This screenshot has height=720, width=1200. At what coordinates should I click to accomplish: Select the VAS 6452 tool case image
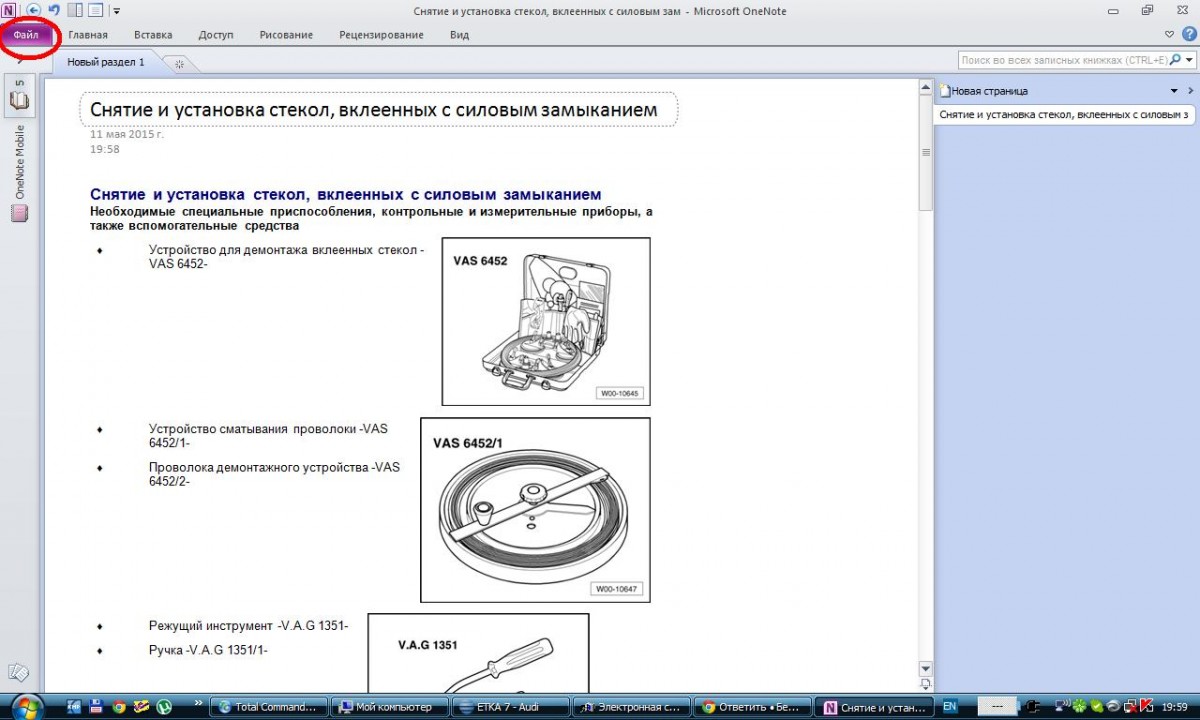(x=546, y=321)
